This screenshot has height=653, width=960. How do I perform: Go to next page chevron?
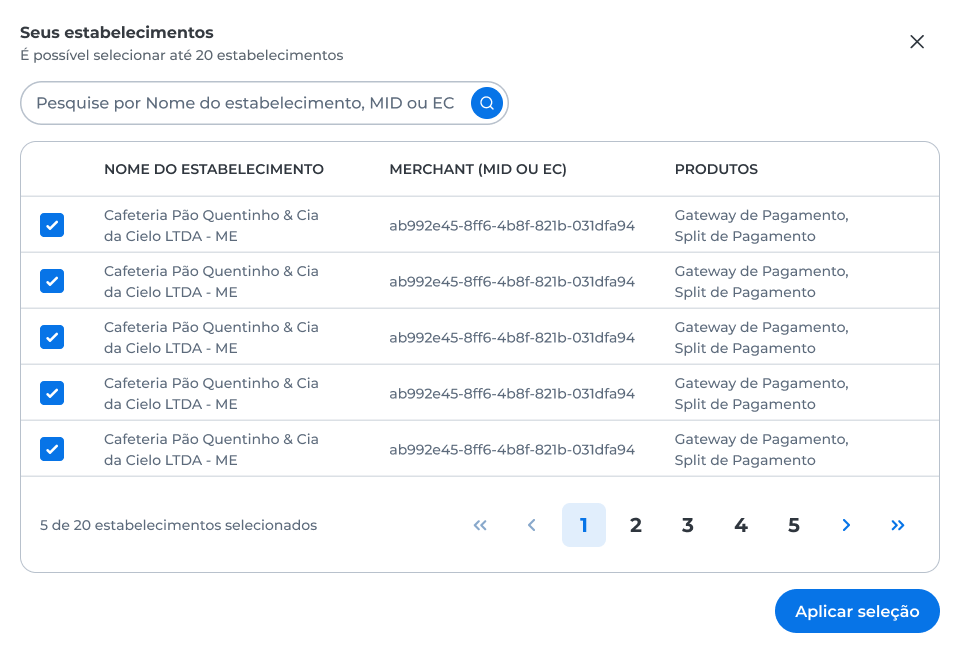click(846, 525)
